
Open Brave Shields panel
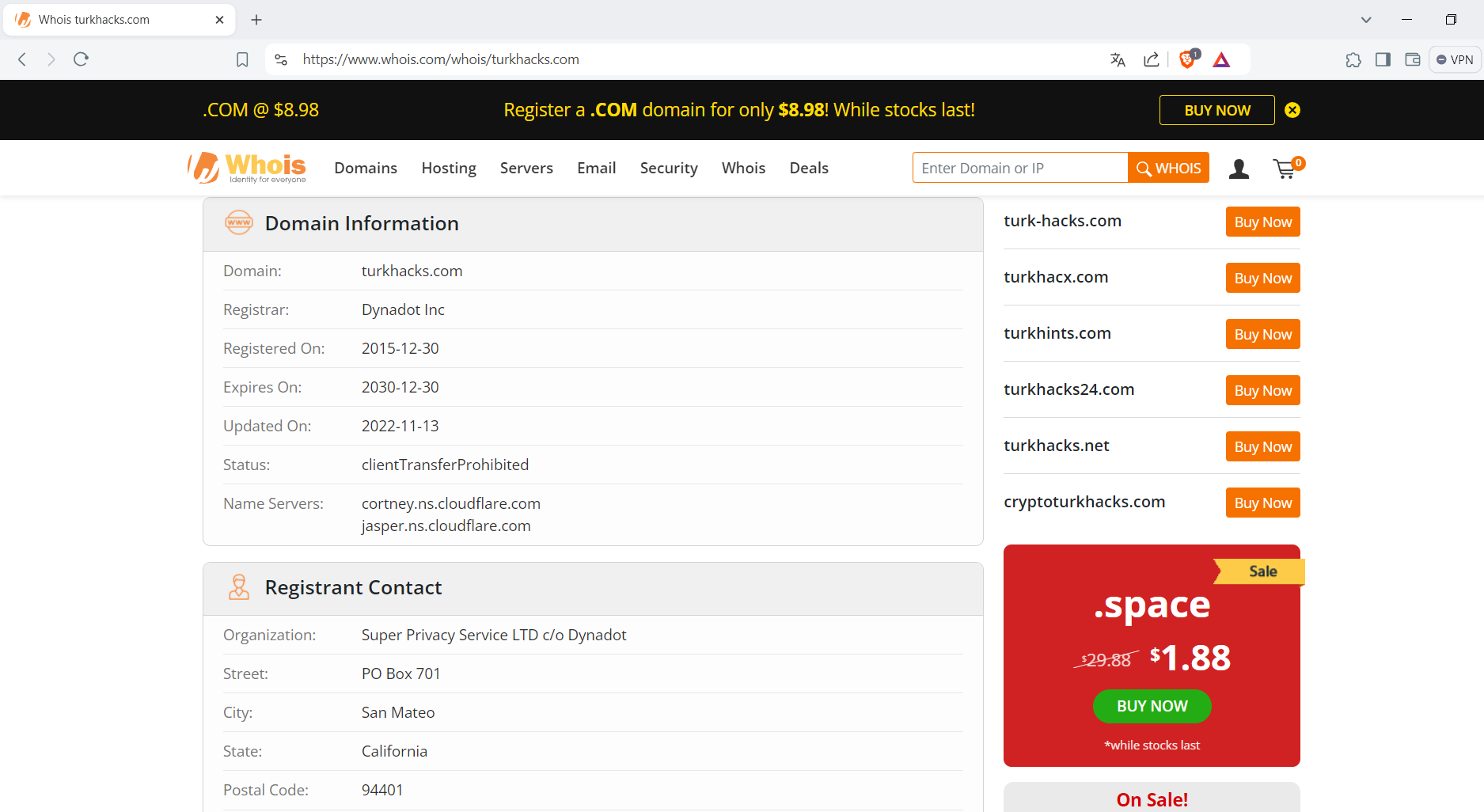click(x=1188, y=59)
